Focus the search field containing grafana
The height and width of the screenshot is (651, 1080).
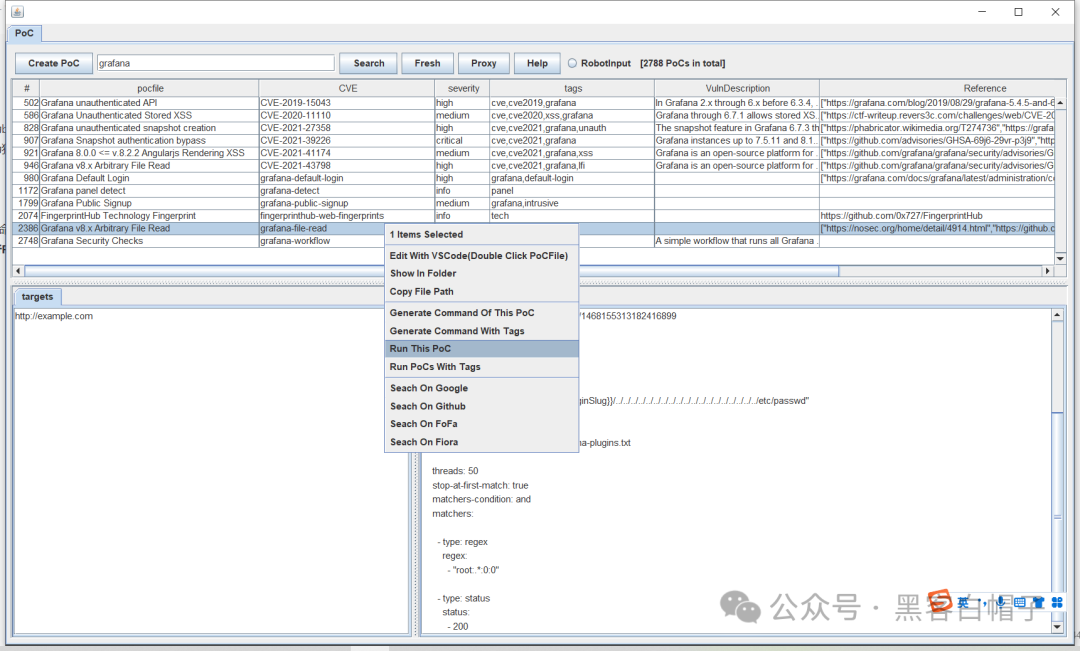click(216, 63)
